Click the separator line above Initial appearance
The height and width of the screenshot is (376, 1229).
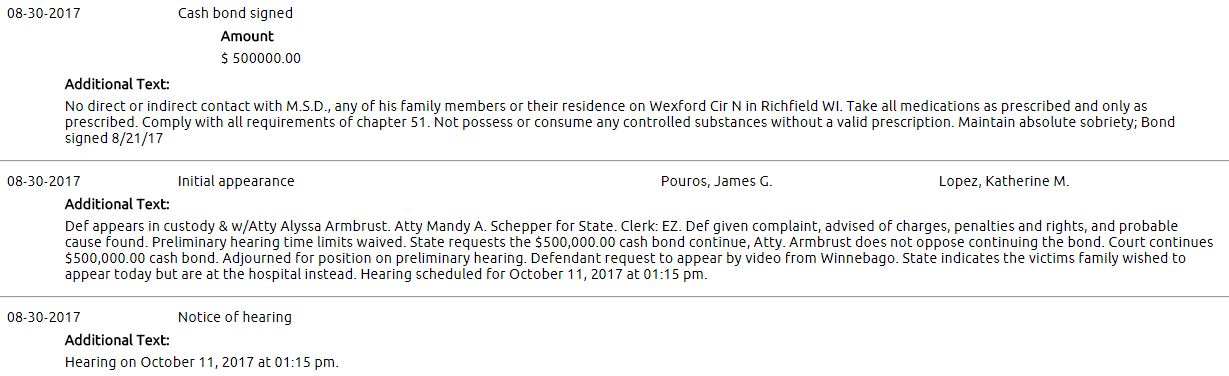tap(614, 160)
